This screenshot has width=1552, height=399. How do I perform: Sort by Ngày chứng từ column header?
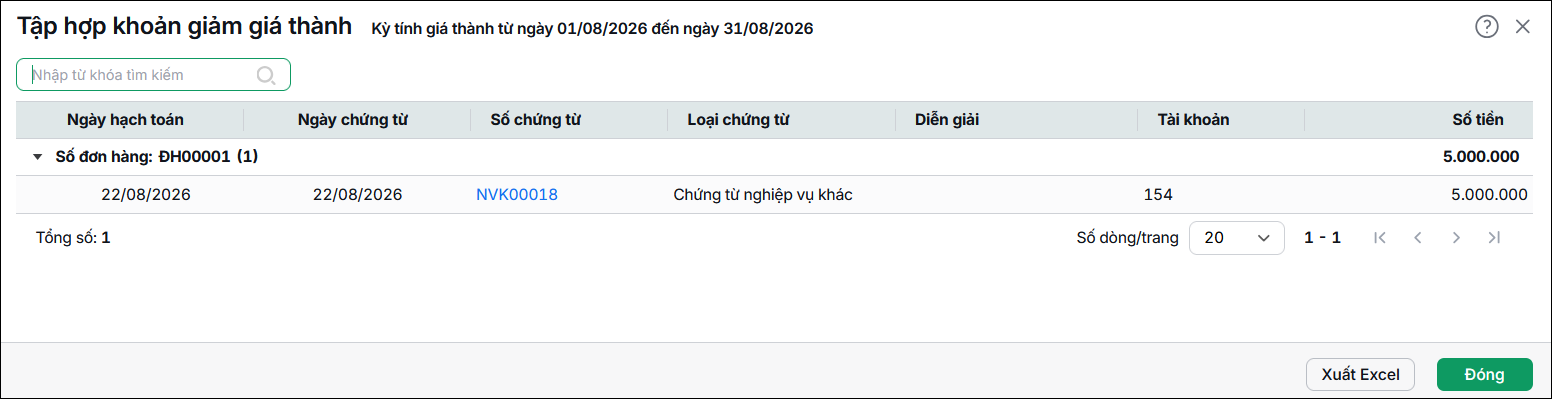(353, 120)
